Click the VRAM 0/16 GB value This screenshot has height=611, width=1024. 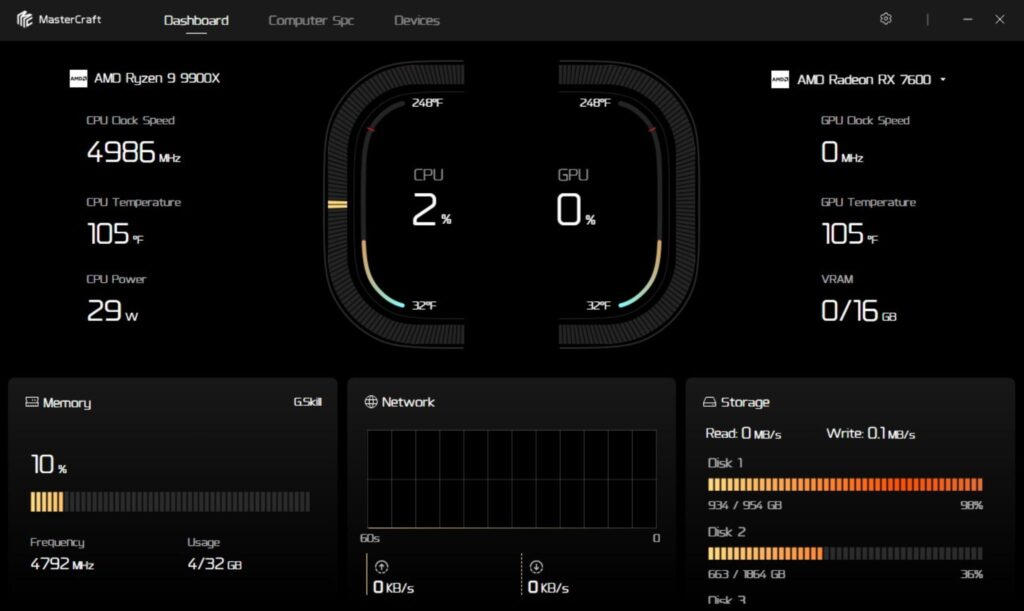click(x=859, y=311)
